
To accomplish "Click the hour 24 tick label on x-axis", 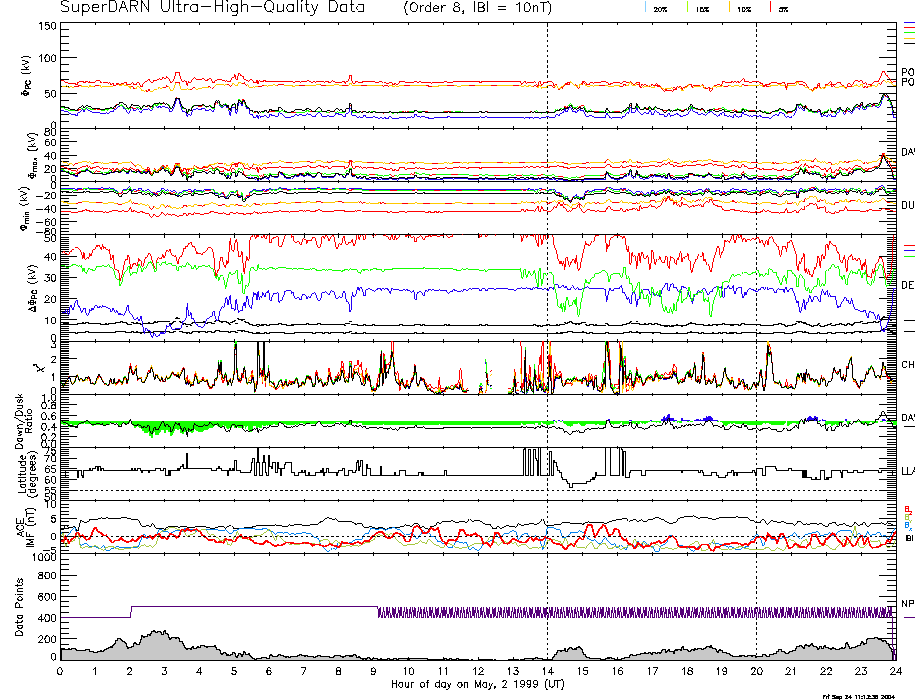I will pyautogui.click(x=893, y=671).
